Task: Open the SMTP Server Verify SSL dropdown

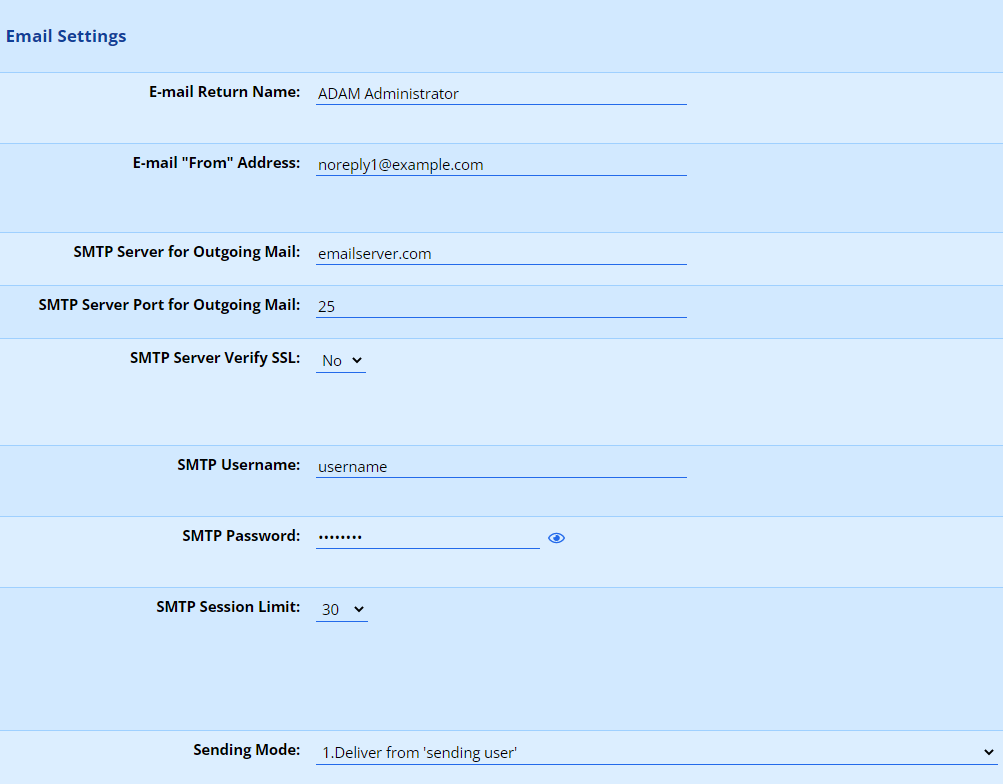Action: click(341, 360)
